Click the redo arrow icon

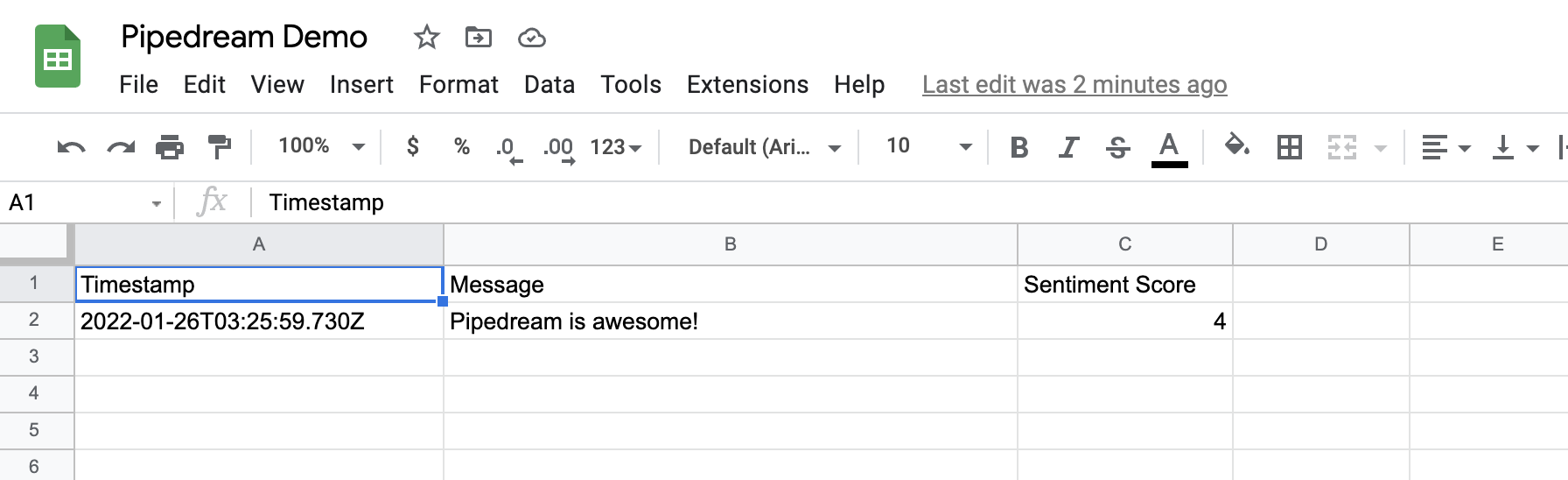(x=121, y=147)
